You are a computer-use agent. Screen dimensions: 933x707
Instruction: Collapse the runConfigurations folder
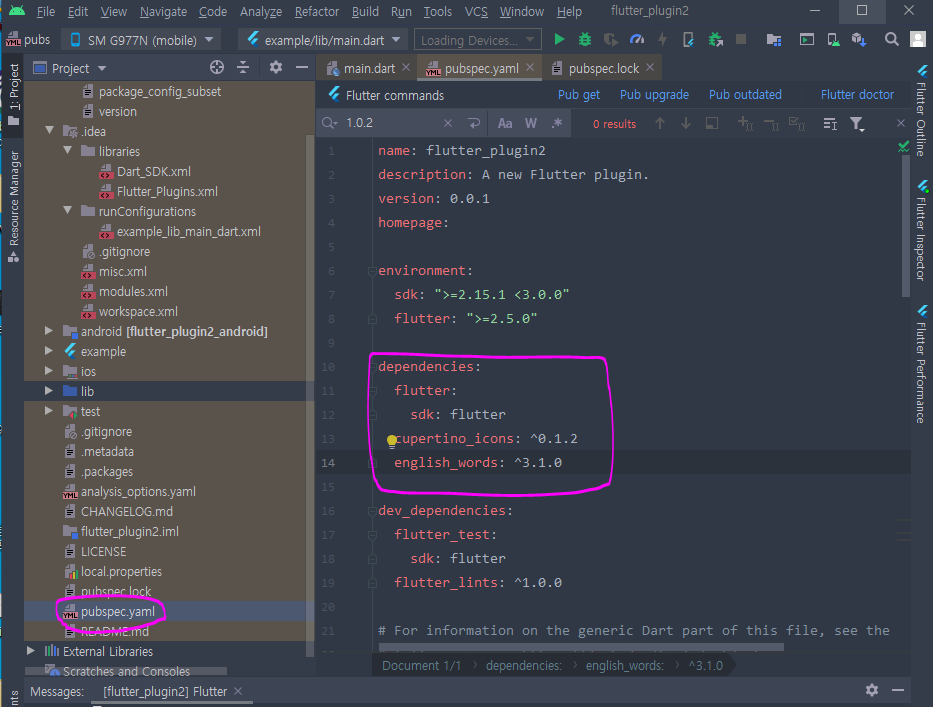tap(67, 211)
